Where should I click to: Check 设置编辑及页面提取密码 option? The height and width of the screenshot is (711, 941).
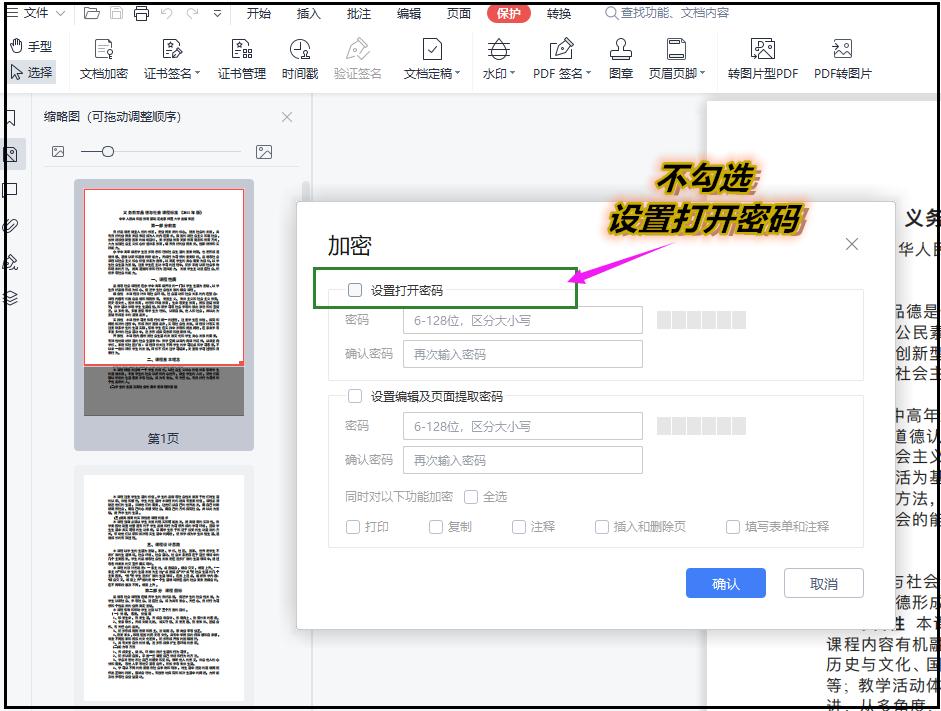[356, 395]
